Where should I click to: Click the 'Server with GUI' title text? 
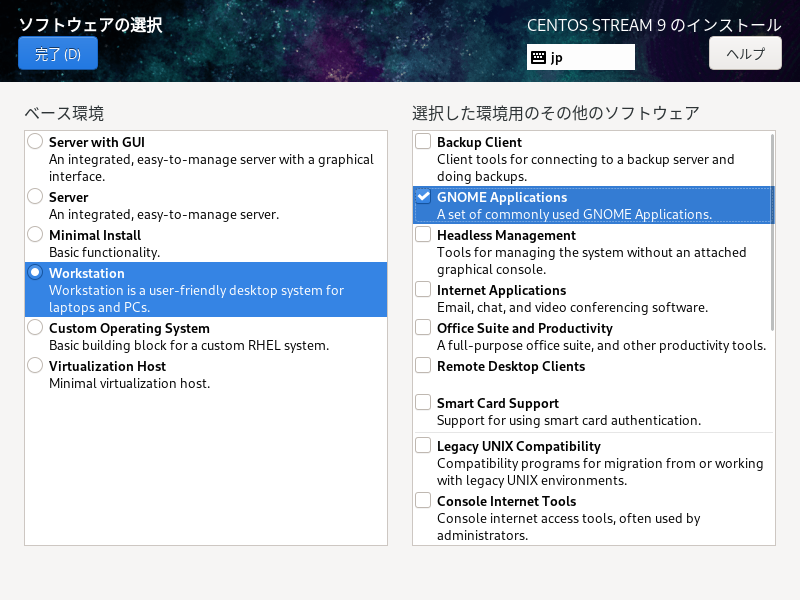pos(97,142)
